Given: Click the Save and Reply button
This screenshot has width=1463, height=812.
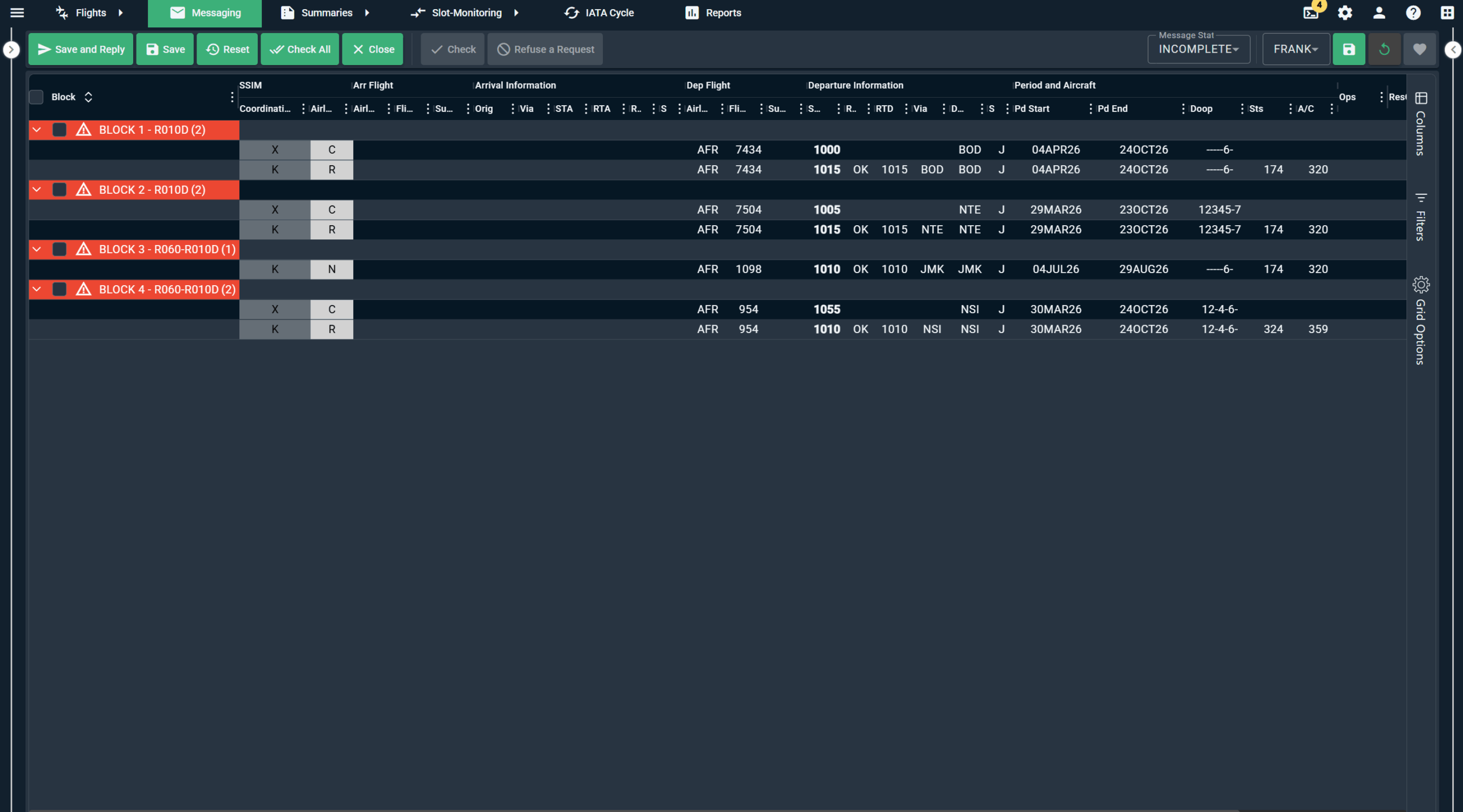Looking at the screenshot, I should [81, 49].
